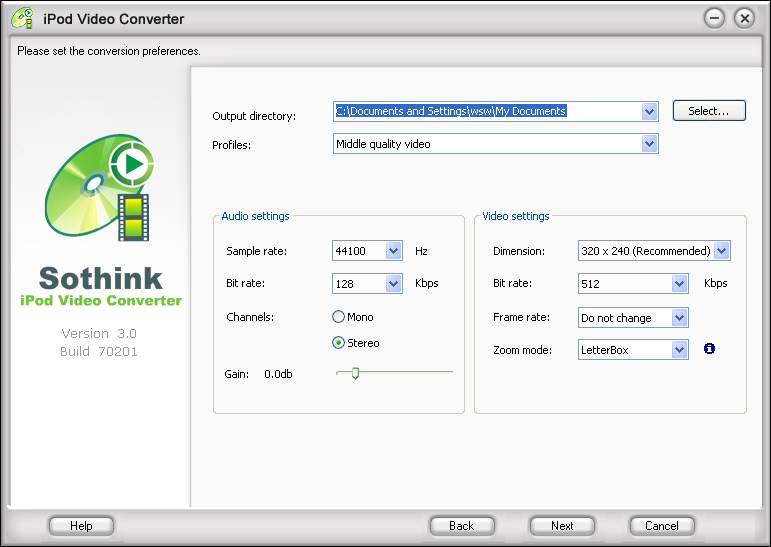Click the 'Hz' unit label
Viewport: 771px width, 547px height.
tap(421, 251)
